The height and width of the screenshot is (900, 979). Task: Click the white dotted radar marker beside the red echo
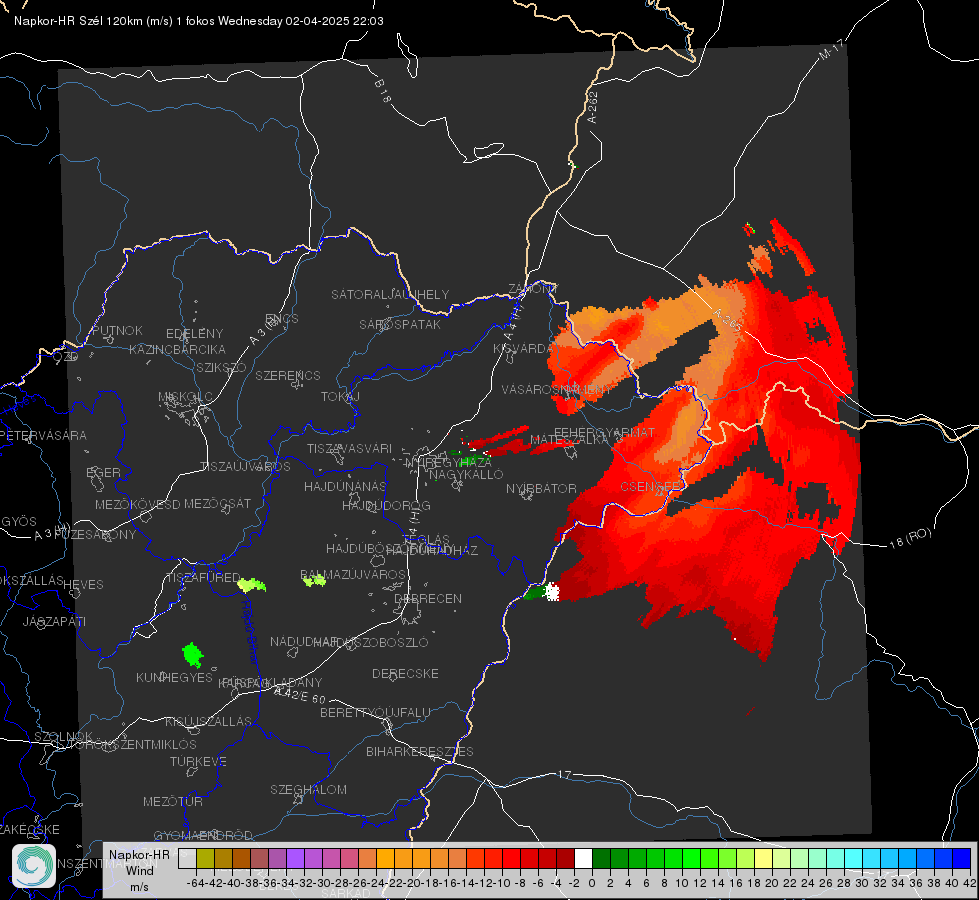(552, 591)
